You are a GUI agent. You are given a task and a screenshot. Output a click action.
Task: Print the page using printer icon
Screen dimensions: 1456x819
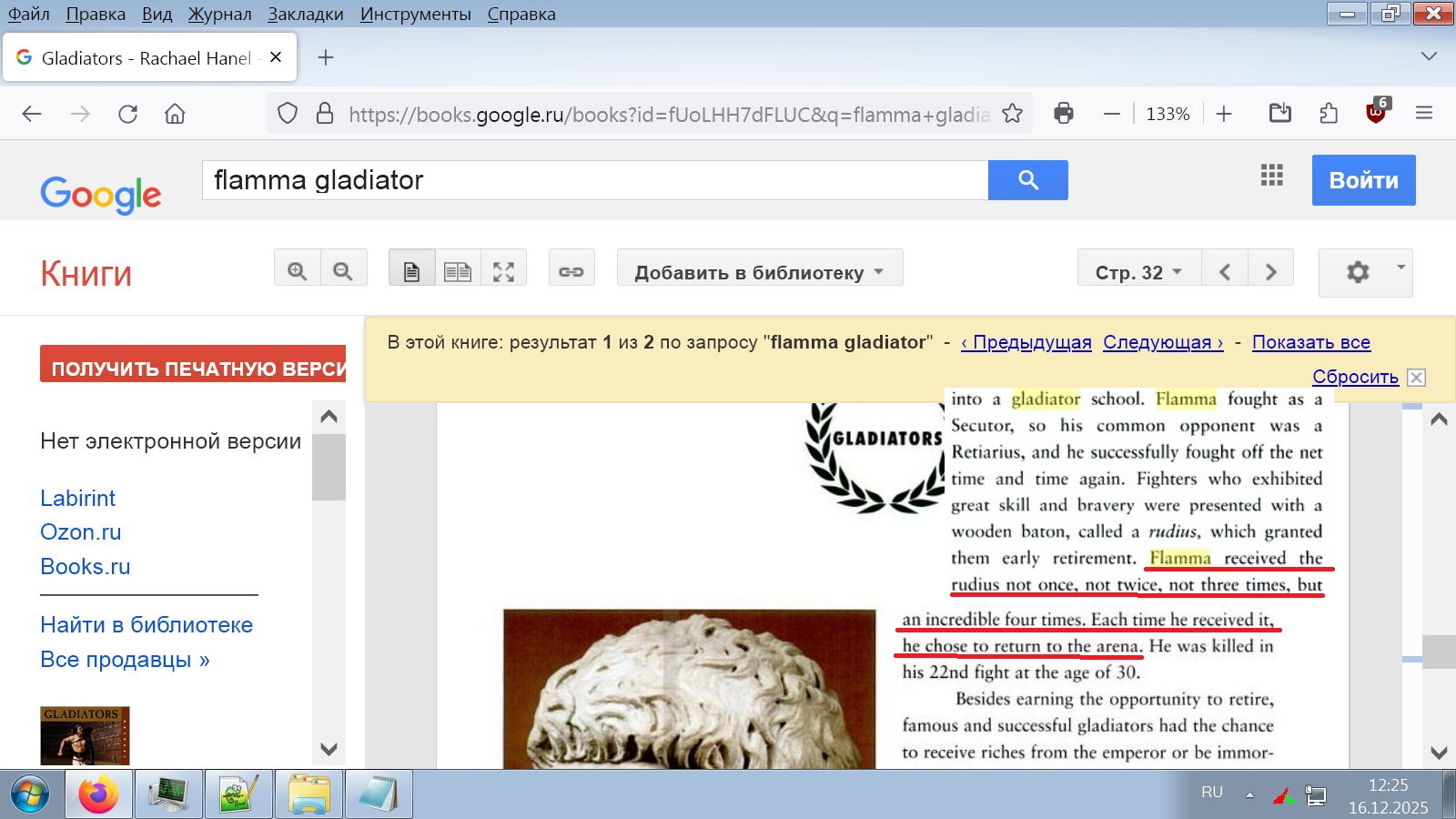1063,114
